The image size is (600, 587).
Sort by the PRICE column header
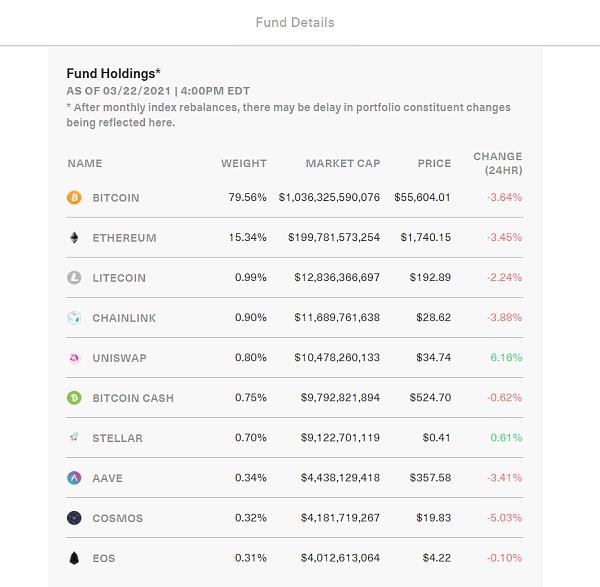tap(434, 163)
